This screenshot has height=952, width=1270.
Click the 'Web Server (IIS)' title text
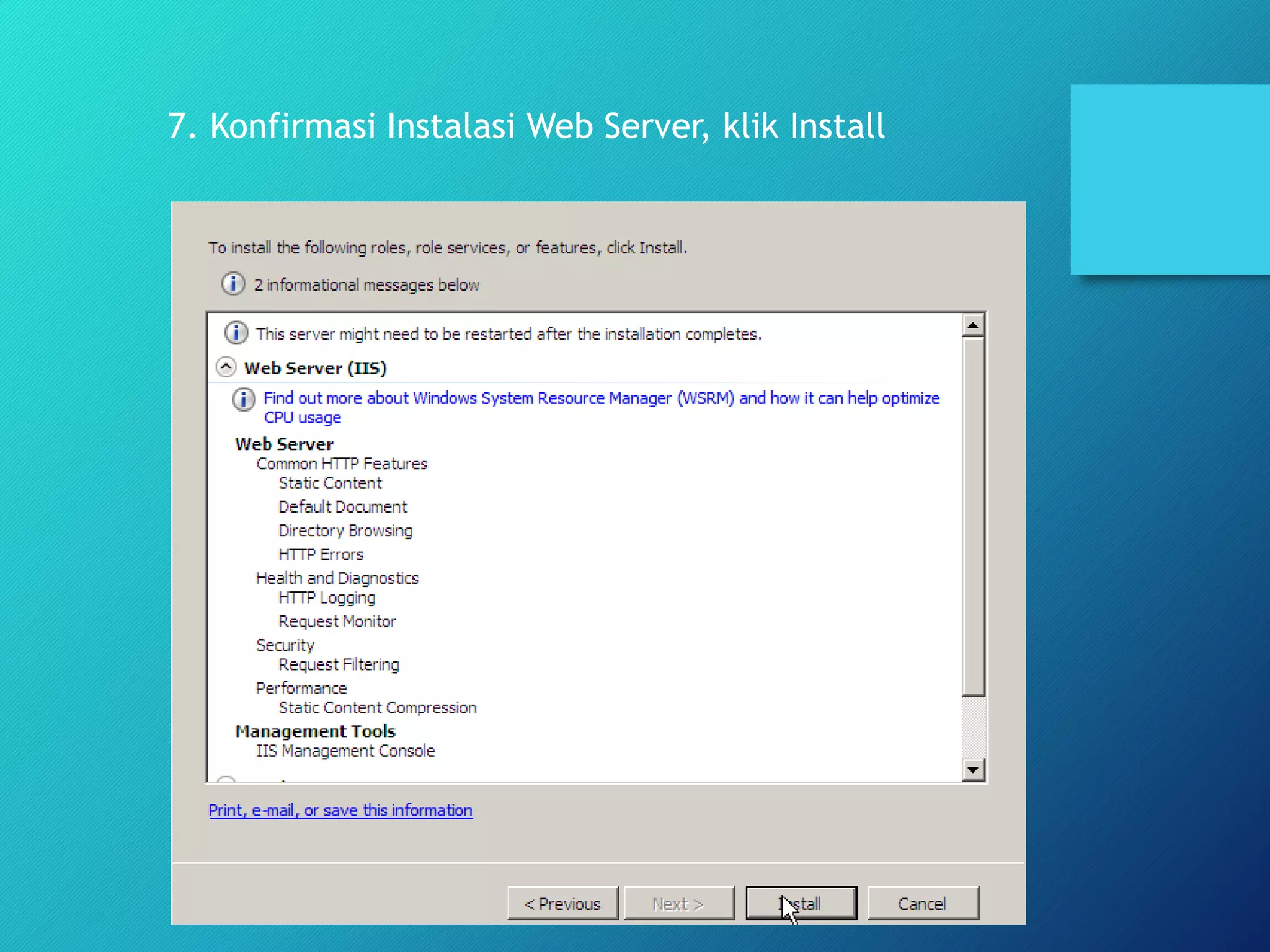315,368
